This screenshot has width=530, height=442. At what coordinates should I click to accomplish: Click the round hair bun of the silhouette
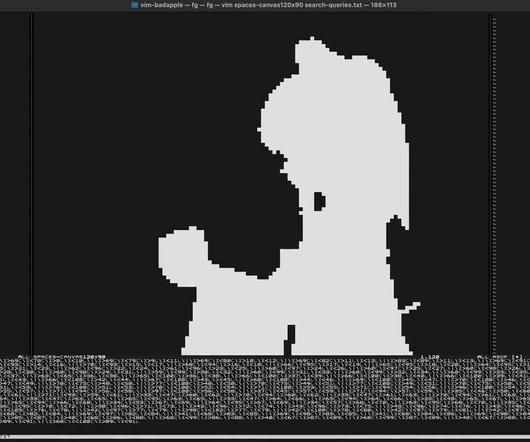click(x=183, y=257)
